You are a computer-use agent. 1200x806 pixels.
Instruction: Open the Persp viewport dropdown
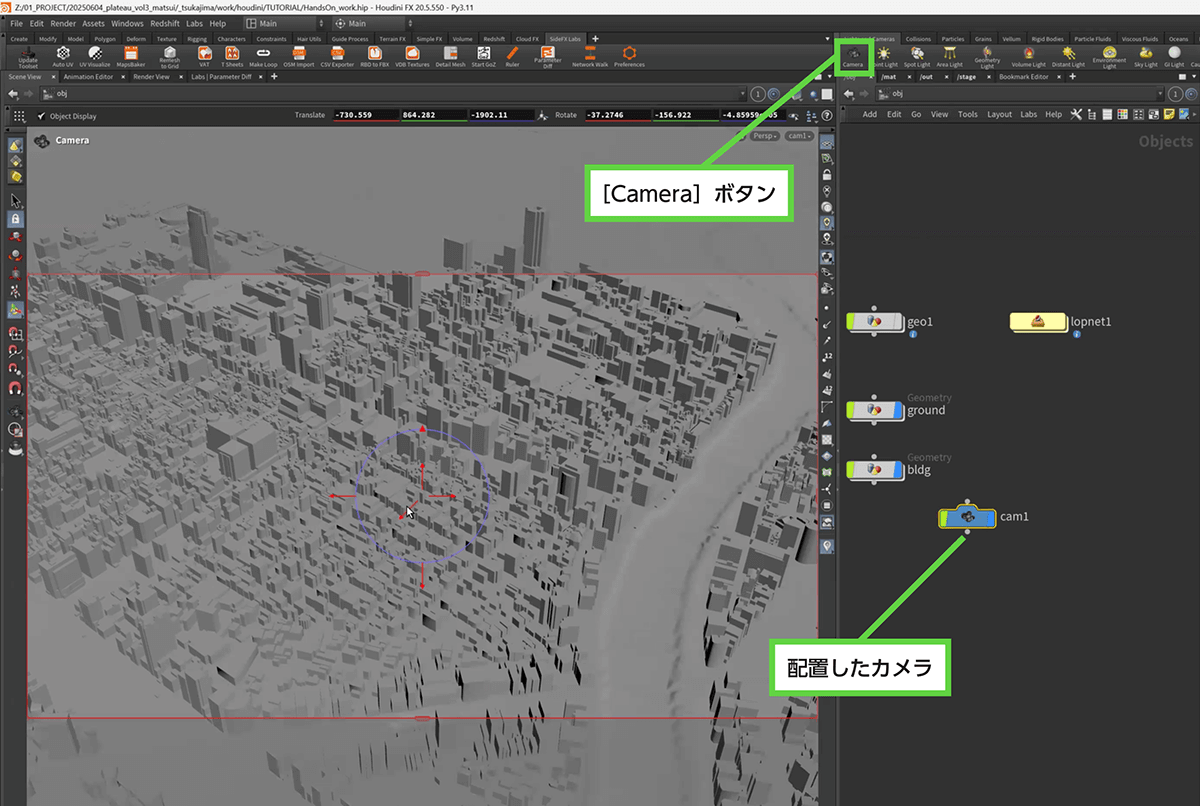point(765,135)
